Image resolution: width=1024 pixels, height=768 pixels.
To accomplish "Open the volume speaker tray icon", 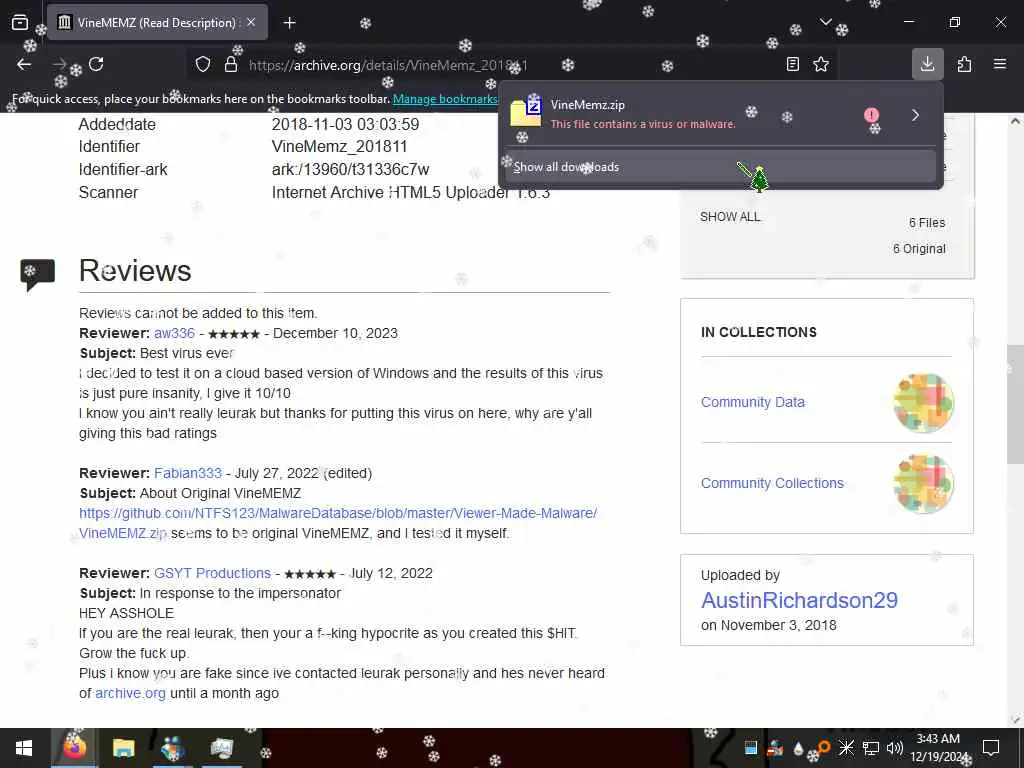I will pyautogui.click(x=894, y=748).
